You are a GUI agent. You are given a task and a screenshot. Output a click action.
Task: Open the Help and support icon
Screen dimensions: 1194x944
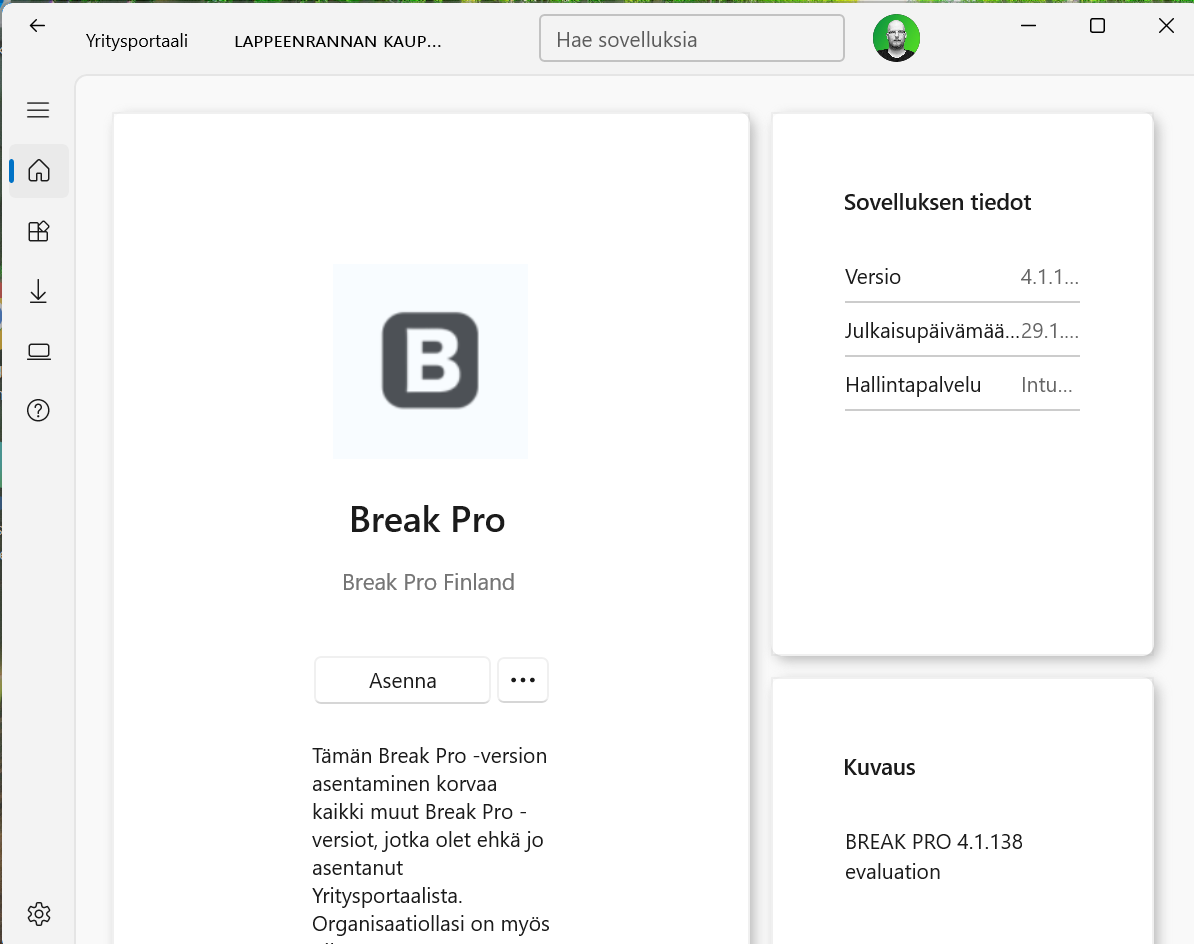point(38,411)
